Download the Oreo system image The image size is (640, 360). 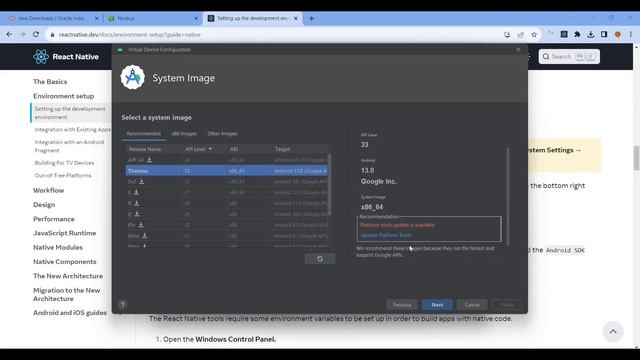(144, 236)
